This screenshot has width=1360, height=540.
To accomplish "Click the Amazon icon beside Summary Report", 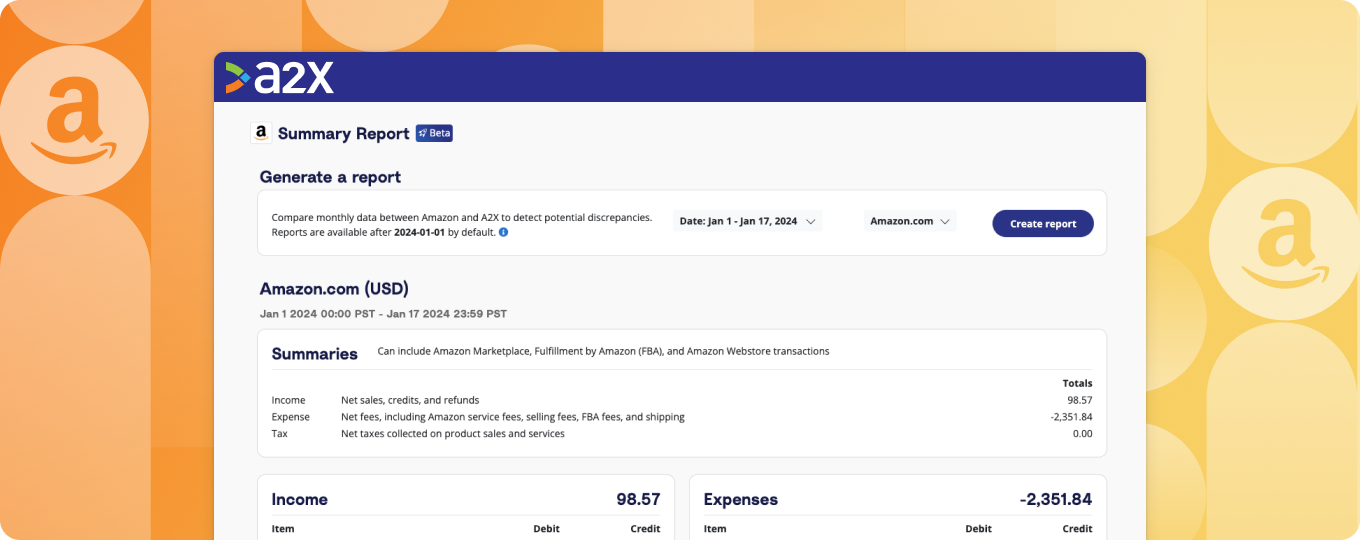I will (261, 133).
